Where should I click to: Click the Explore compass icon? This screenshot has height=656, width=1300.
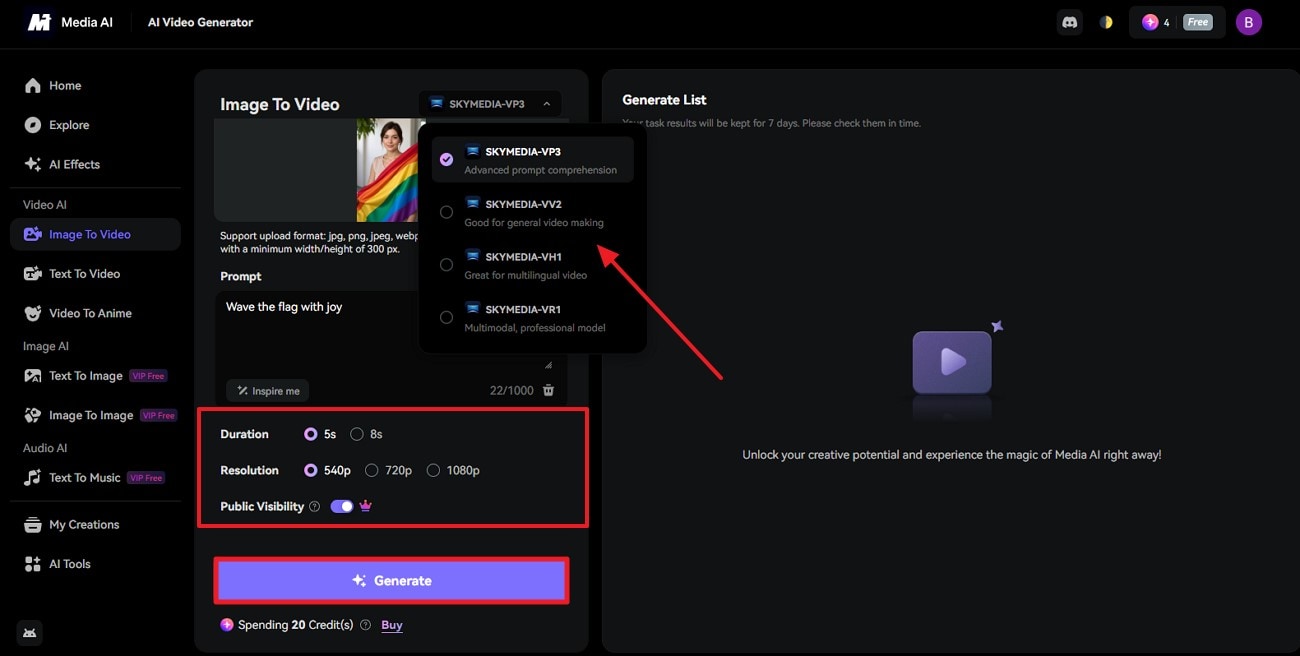point(33,125)
